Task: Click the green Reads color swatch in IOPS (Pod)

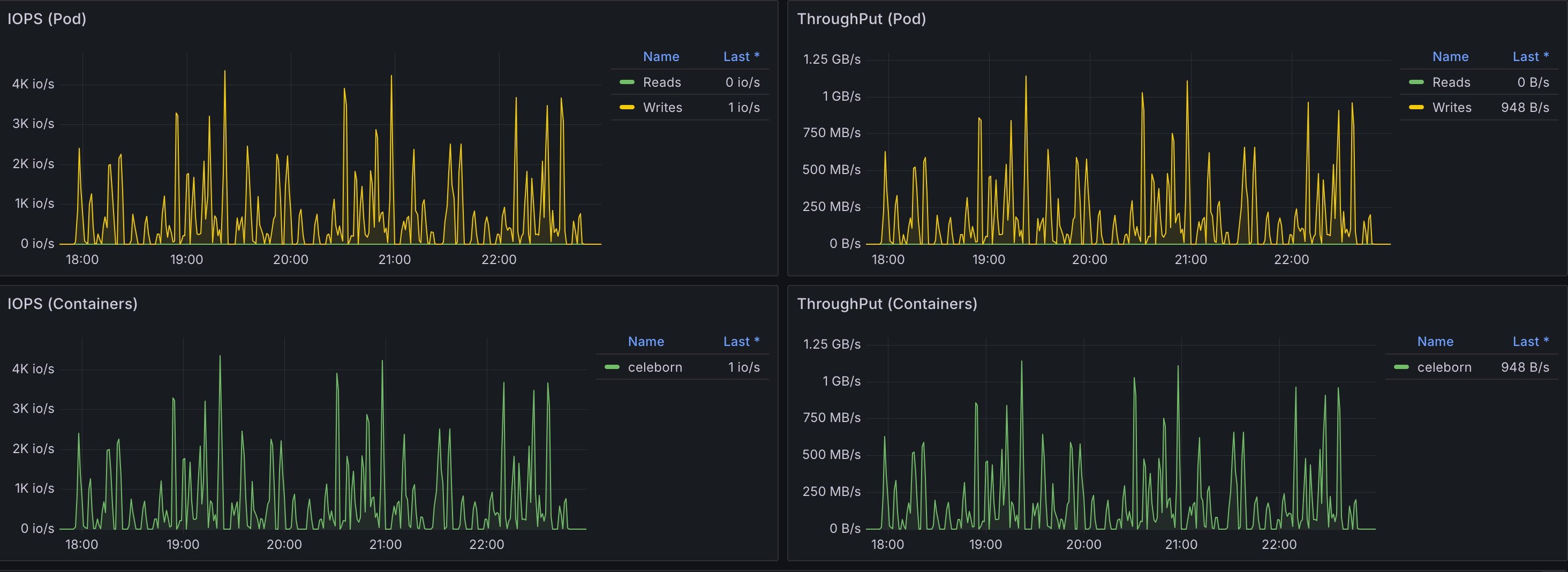Action: [x=627, y=82]
